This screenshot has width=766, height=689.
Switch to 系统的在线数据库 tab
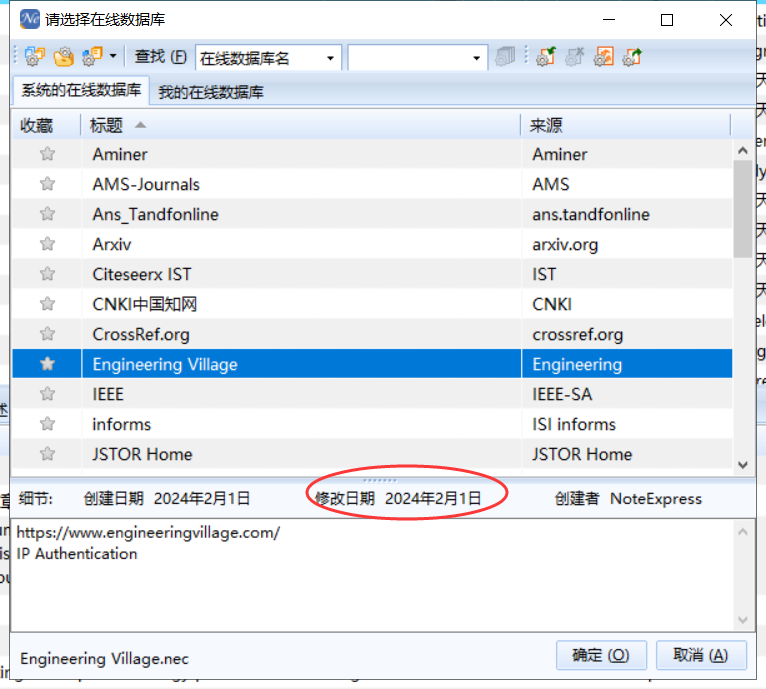click(x=81, y=90)
